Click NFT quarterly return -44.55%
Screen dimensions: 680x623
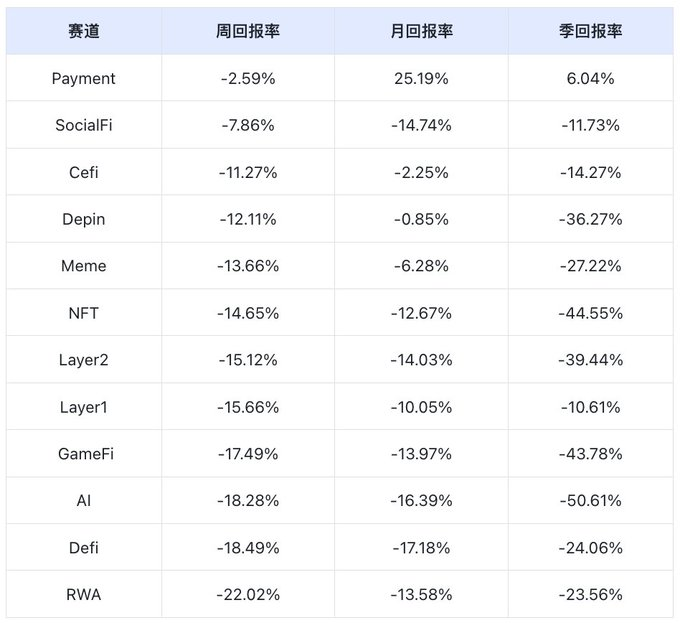591,313
